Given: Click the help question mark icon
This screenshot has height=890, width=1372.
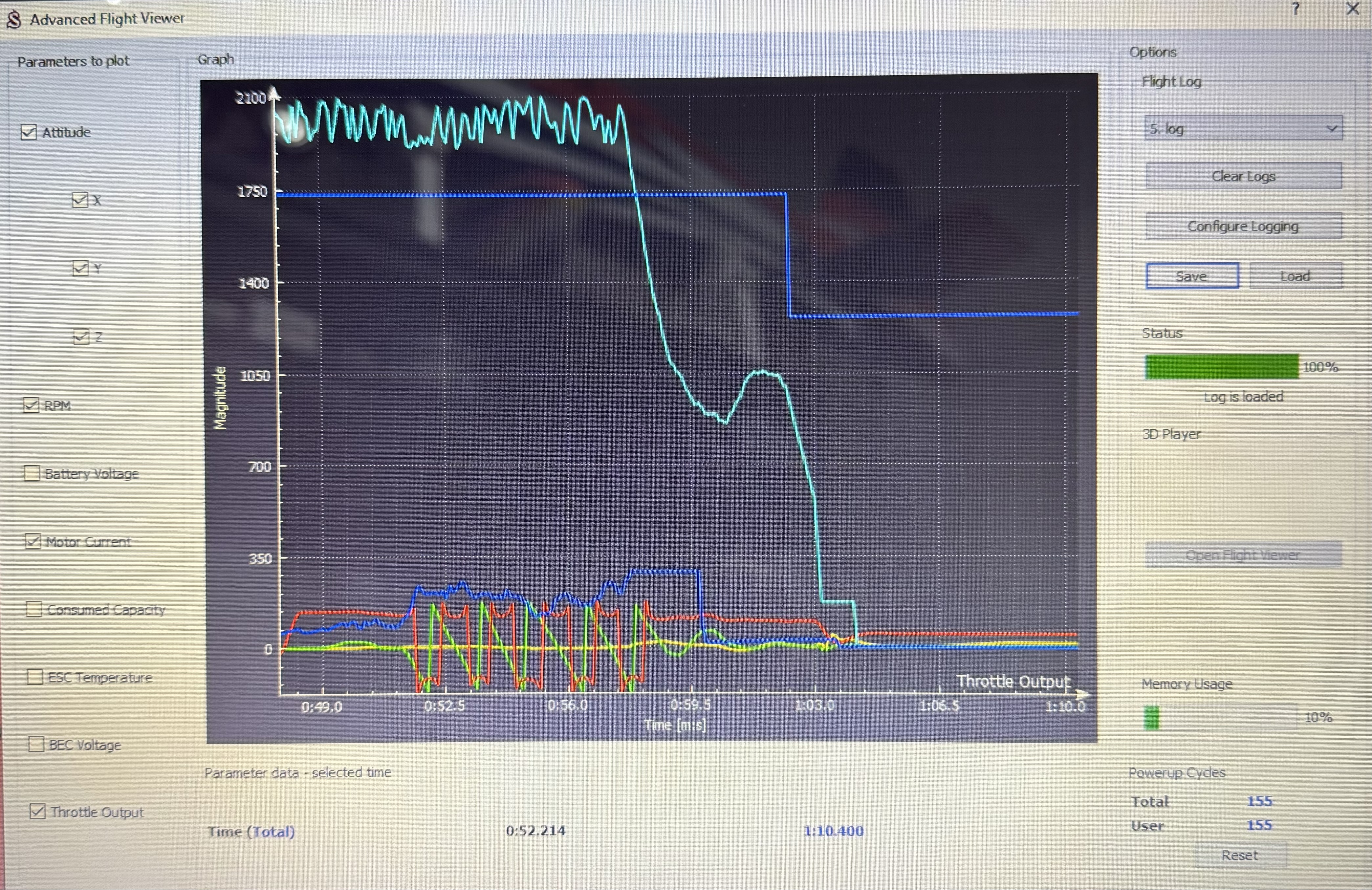Looking at the screenshot, I should 1295,9.
